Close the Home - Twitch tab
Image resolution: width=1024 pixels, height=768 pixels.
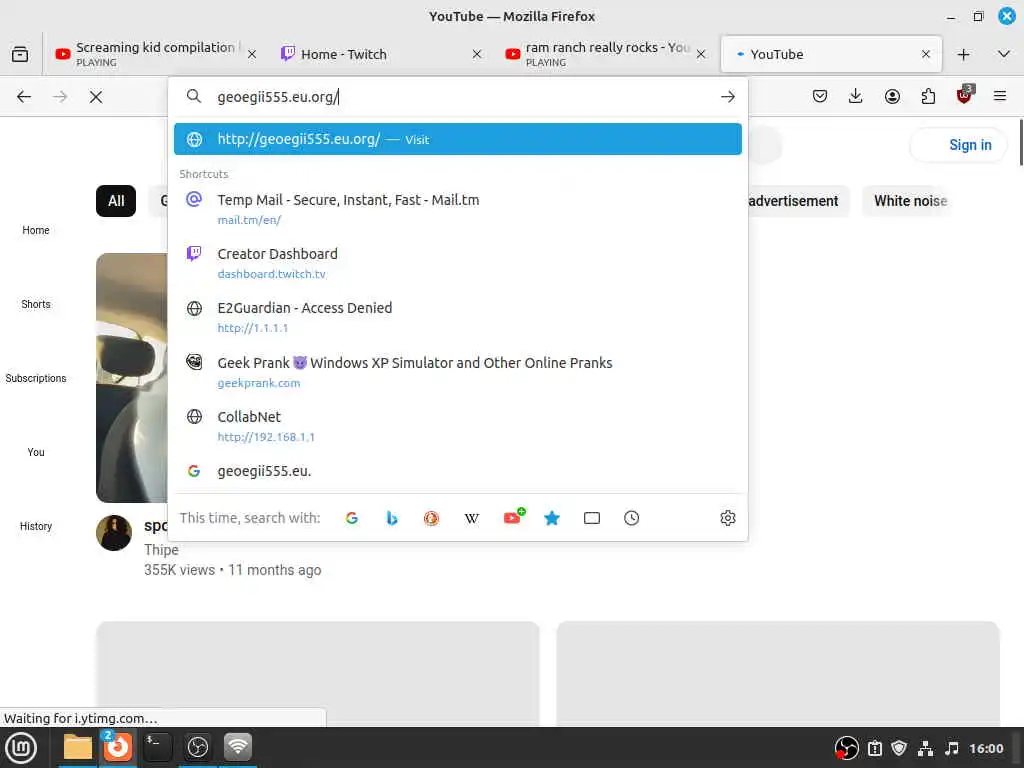(x=477, y=54)
